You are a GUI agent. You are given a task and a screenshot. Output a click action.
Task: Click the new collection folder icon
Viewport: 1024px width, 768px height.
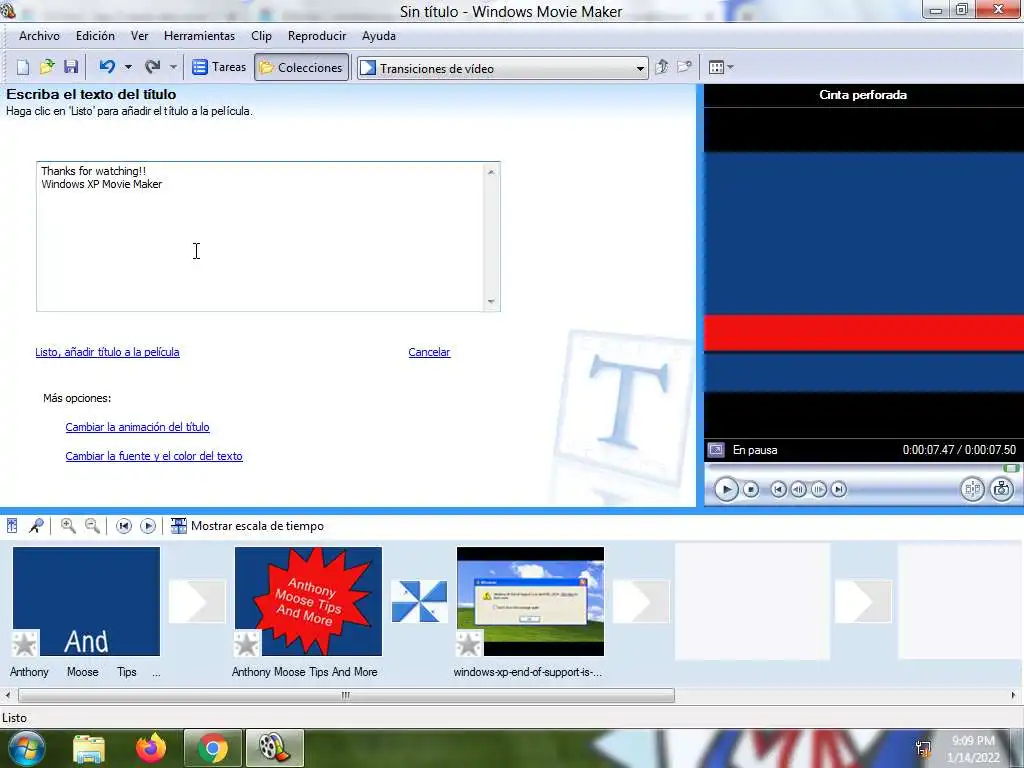coord(684,67)
